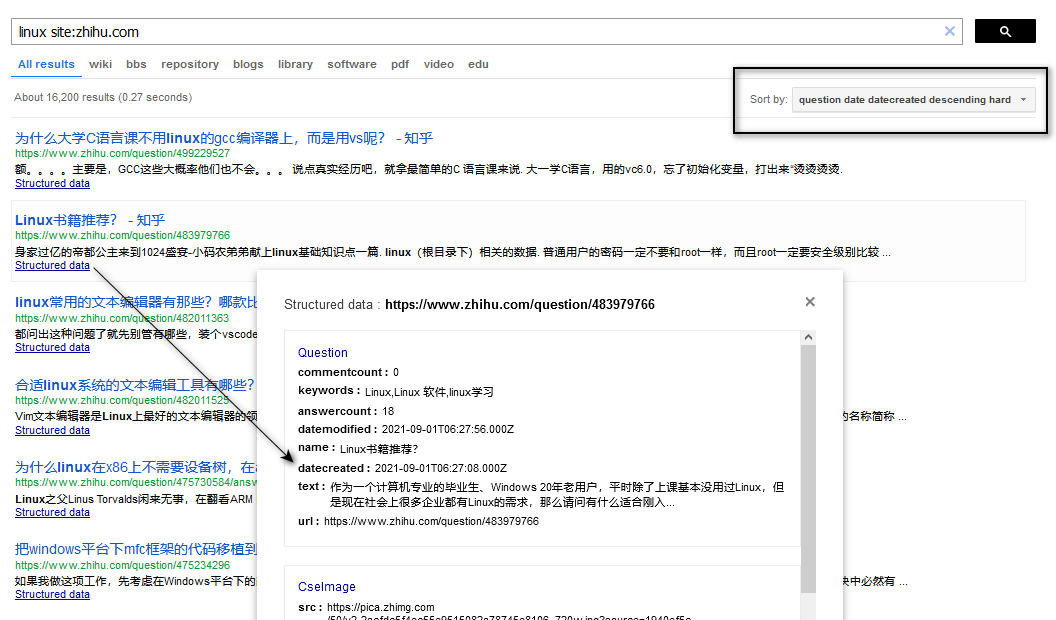Close the Structured data popup
Screen dimensions: 1056x620
pyautogui.click(x=810, y=302)
